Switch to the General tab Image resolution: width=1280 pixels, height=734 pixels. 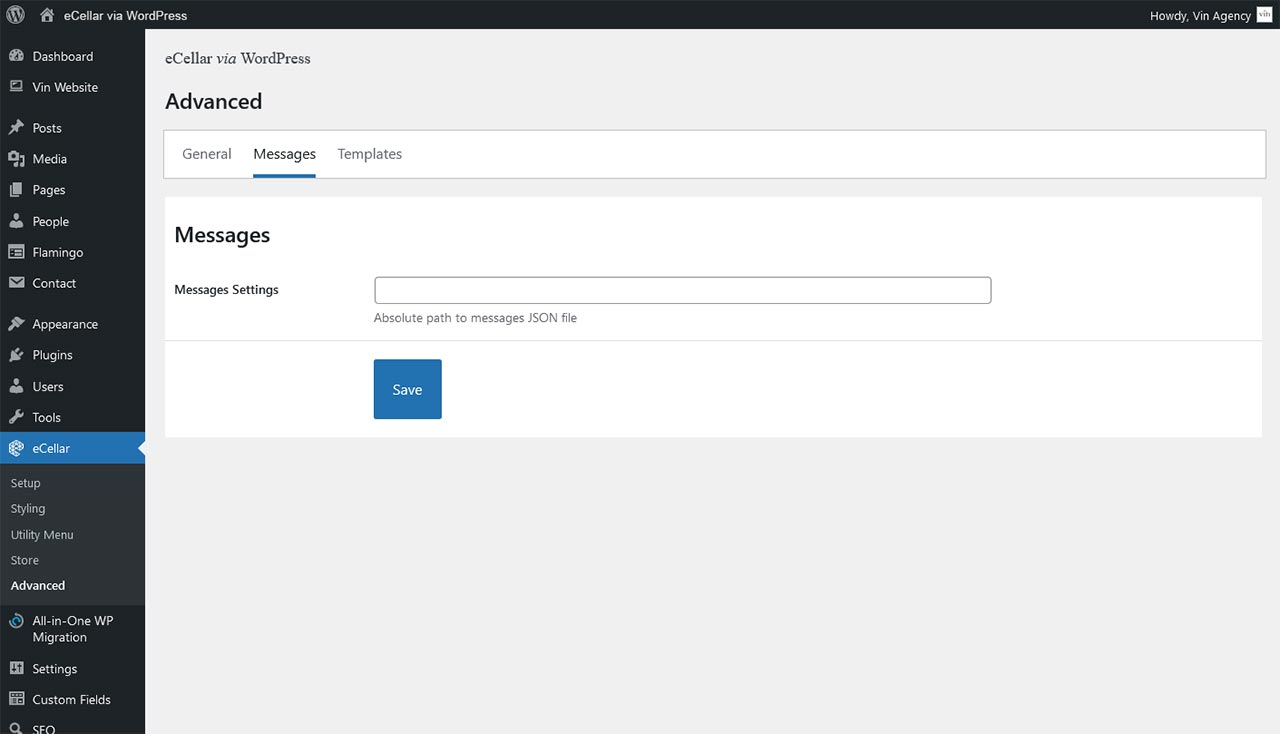click(x=207, y=154)
